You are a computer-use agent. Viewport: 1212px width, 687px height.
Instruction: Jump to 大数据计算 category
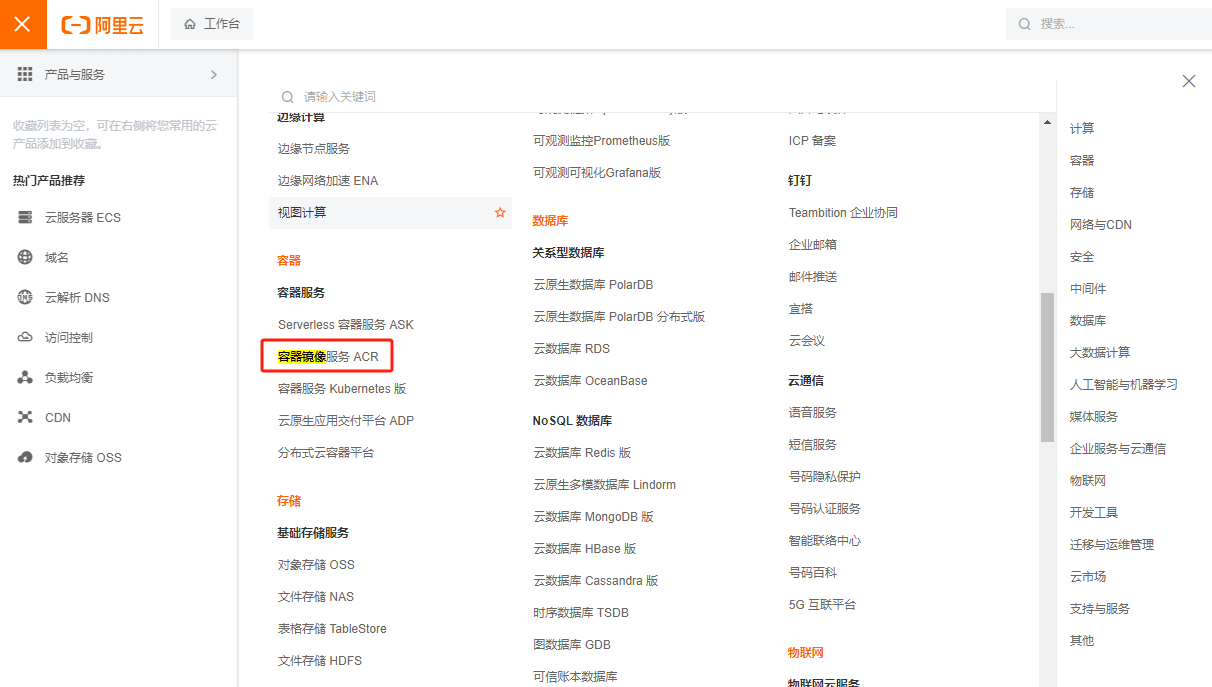[x=1100, y=352]
